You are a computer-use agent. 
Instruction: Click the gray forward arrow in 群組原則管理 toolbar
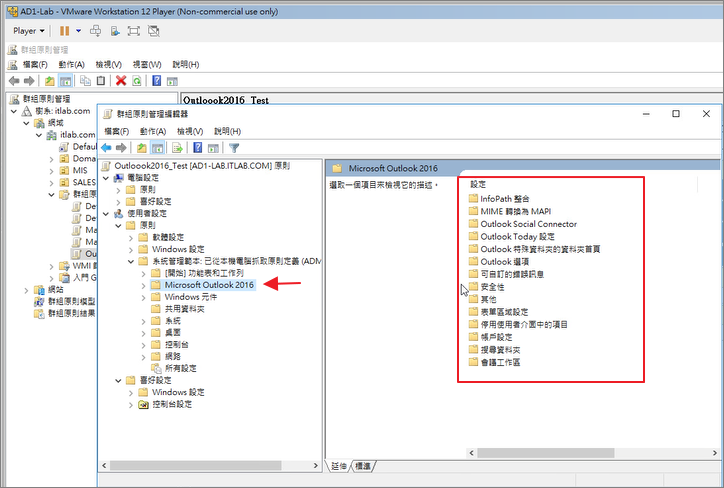click(x=29, y=81)
